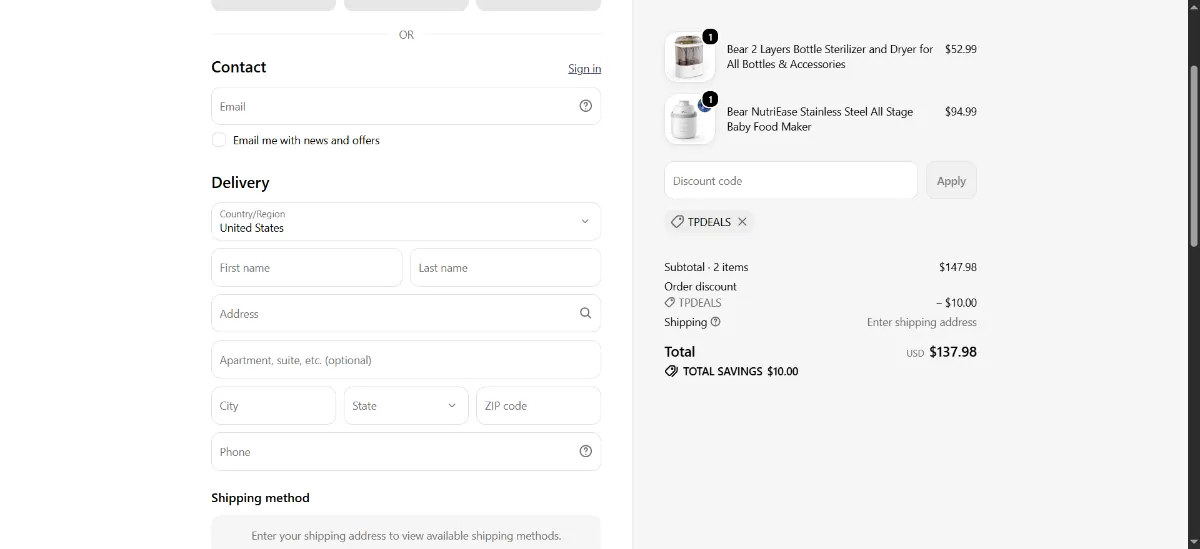Click the Bottle Sterilizer product thumbnail
The image size is (1200, 549).
click(x=690, y=57)
